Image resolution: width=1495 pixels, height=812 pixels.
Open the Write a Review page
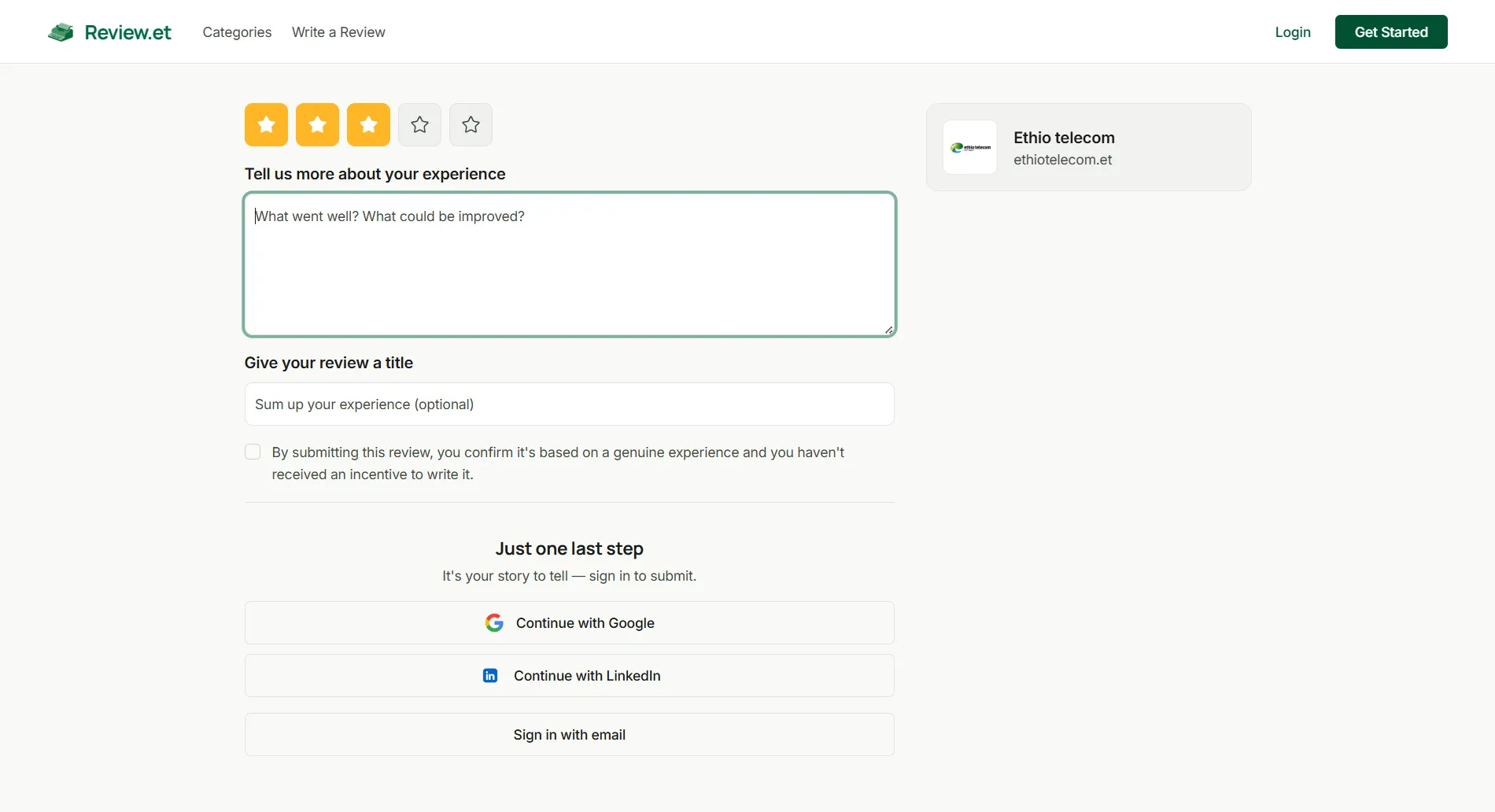(x=338, y=32)
